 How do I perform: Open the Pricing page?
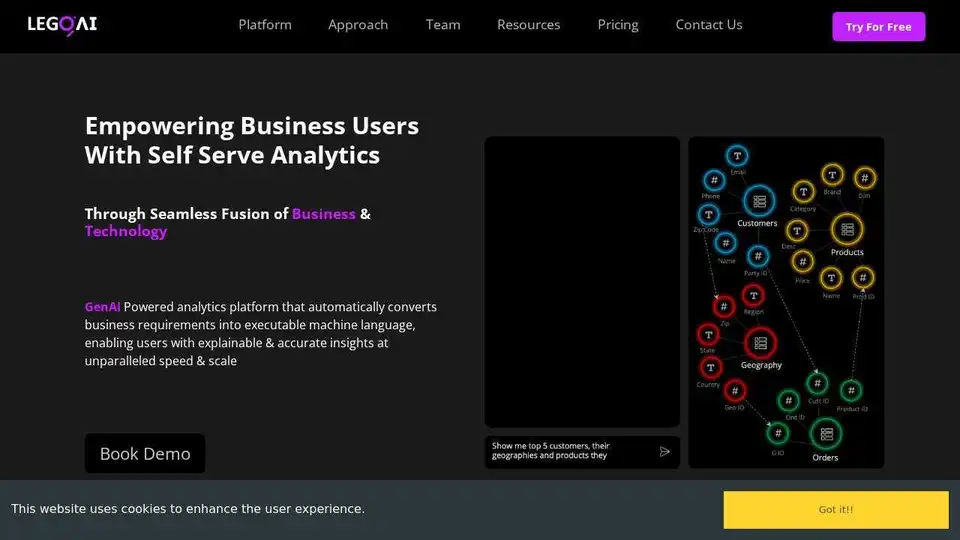618,25
